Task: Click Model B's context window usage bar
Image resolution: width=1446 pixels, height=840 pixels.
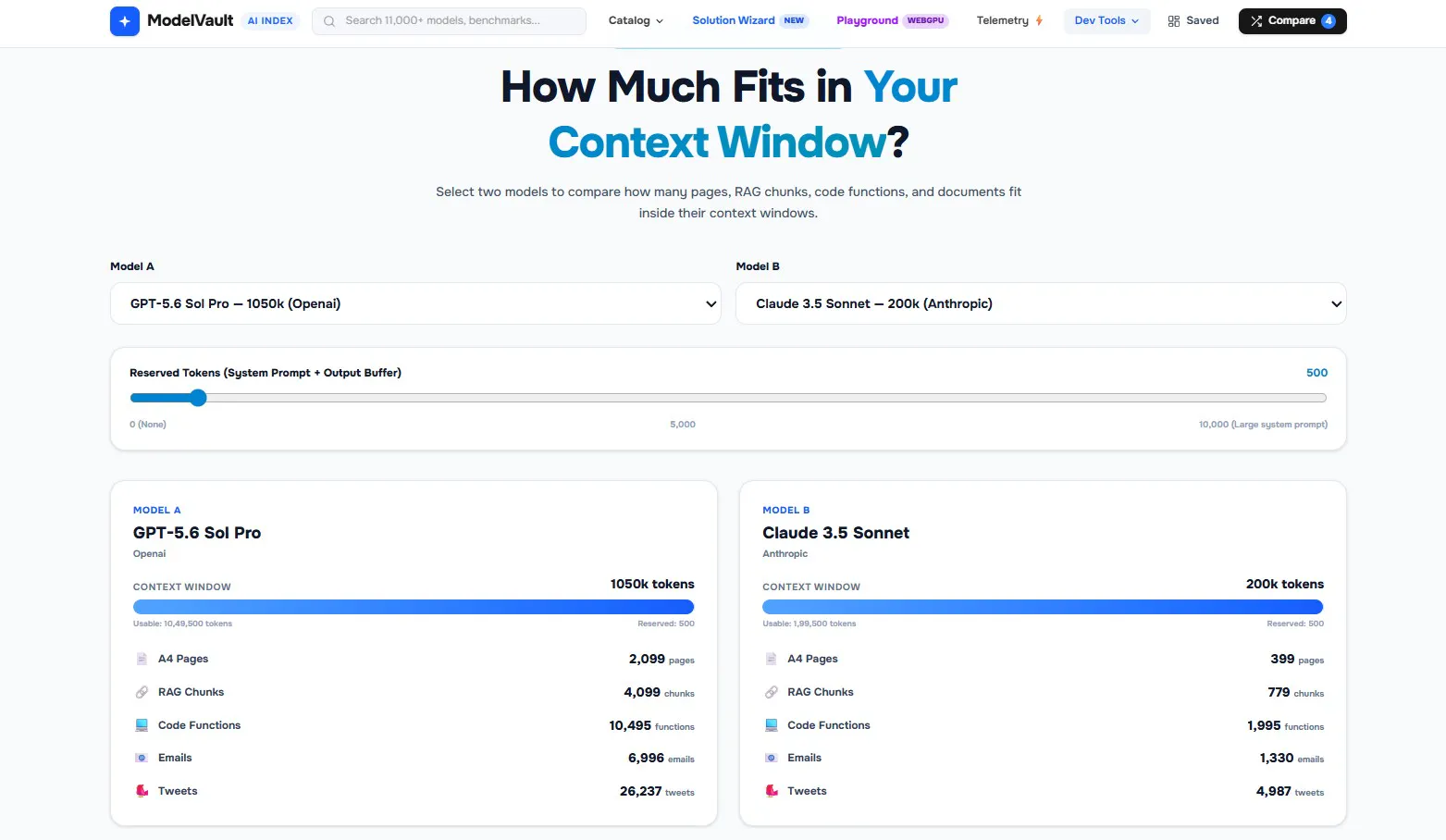Action: [1043, 607]
